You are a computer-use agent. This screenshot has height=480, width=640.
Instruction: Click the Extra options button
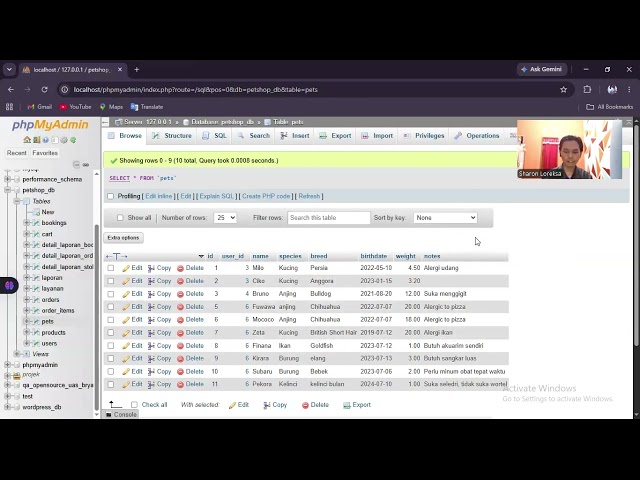[x=123, y=238]
